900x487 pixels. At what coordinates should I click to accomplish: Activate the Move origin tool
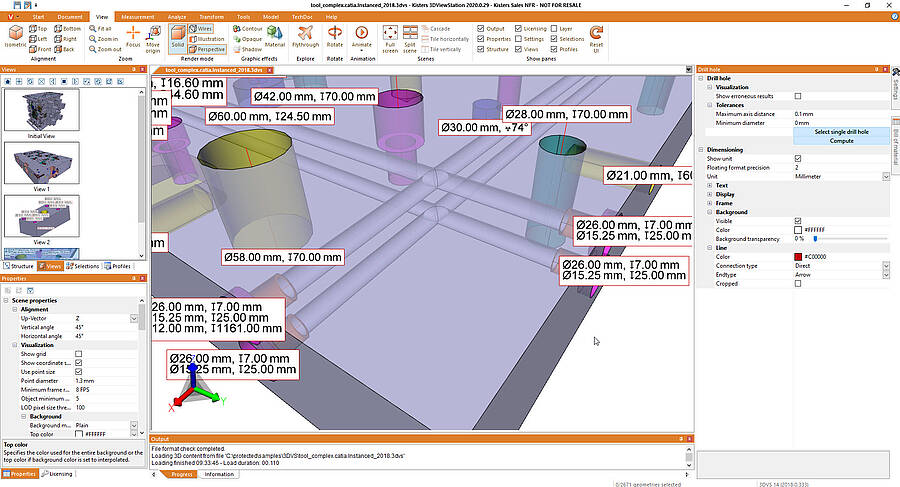tap(153, 39)
